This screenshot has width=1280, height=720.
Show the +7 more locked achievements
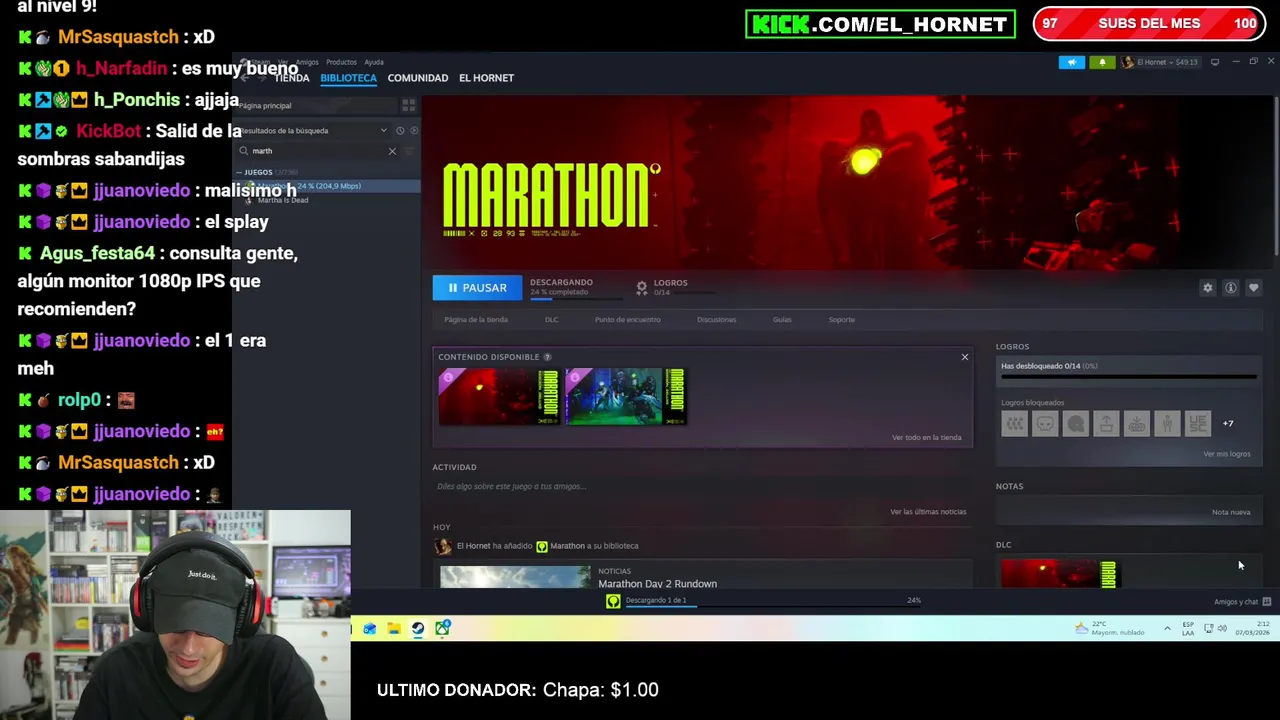[1228, 424]
